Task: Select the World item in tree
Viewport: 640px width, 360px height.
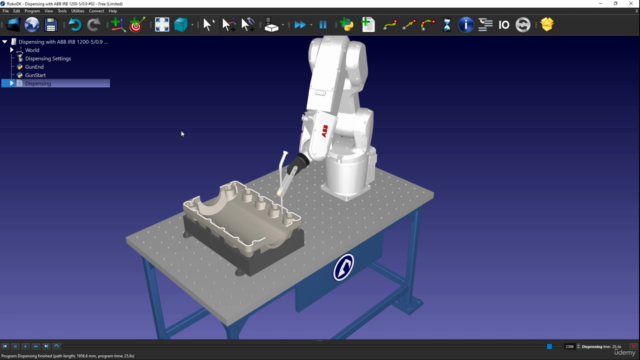Action: point(32,50)
